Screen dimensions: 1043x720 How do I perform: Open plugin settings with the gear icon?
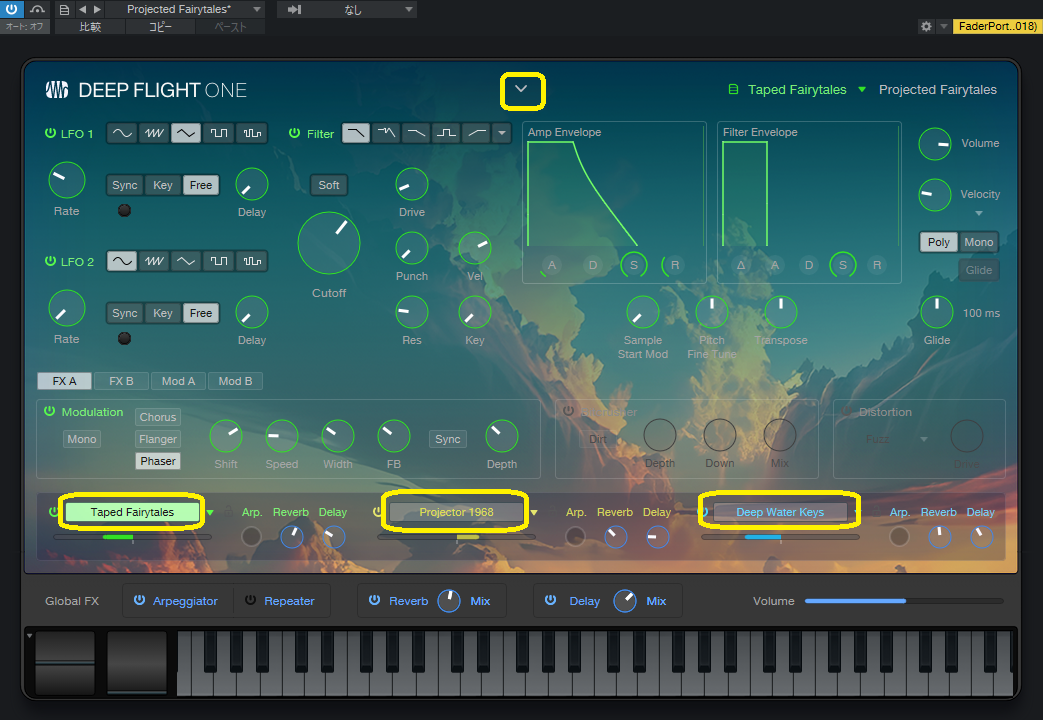pos(926,26)
